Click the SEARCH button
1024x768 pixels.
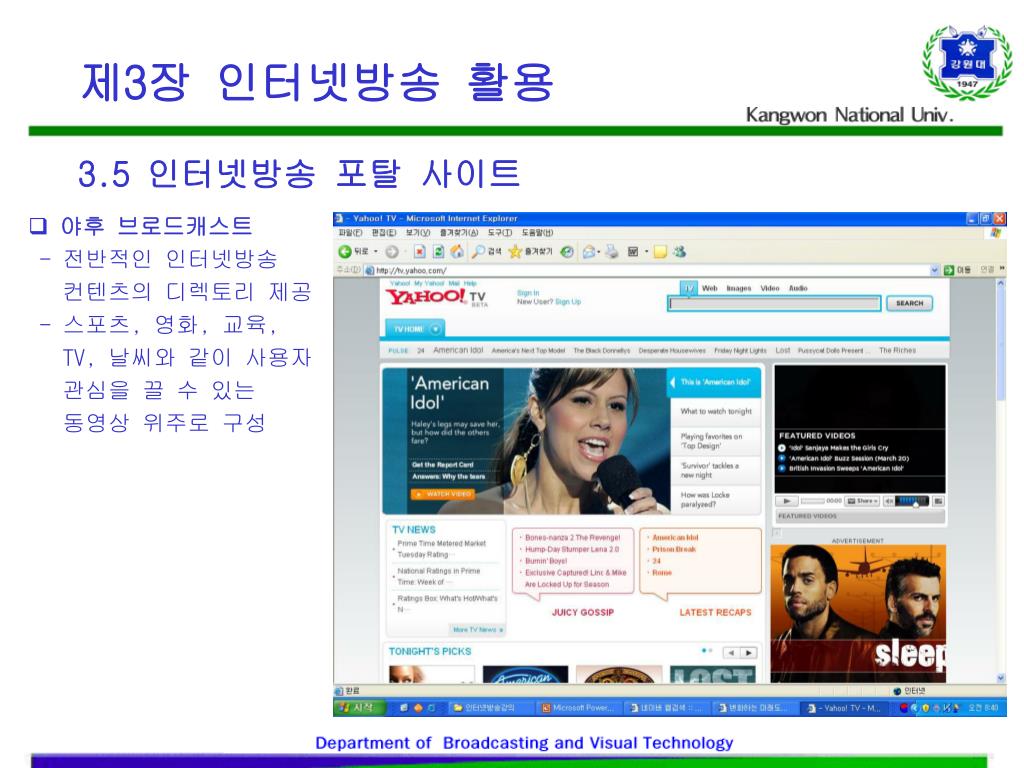[910, 303]
